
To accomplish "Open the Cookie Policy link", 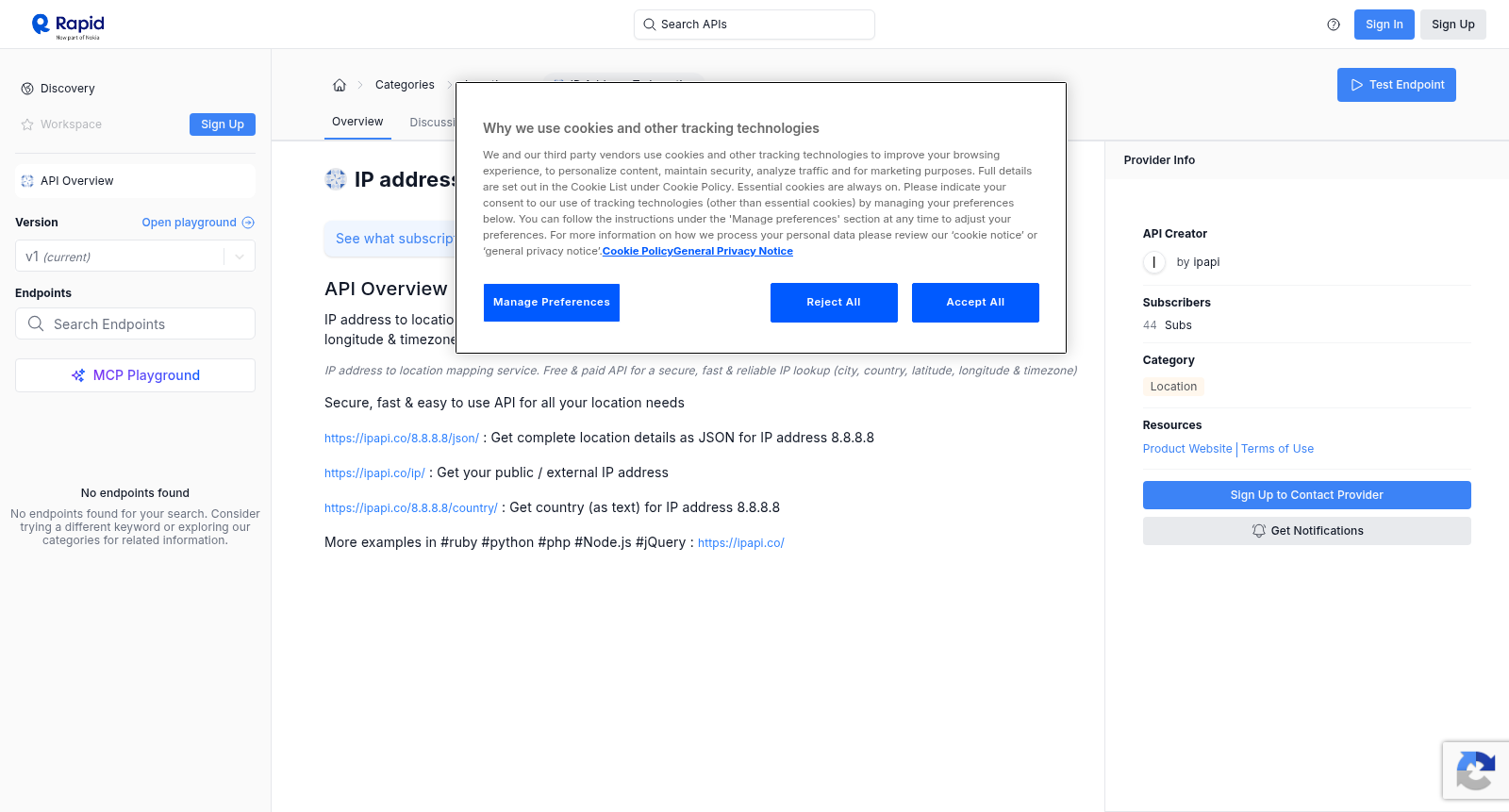I will (638, 251).
